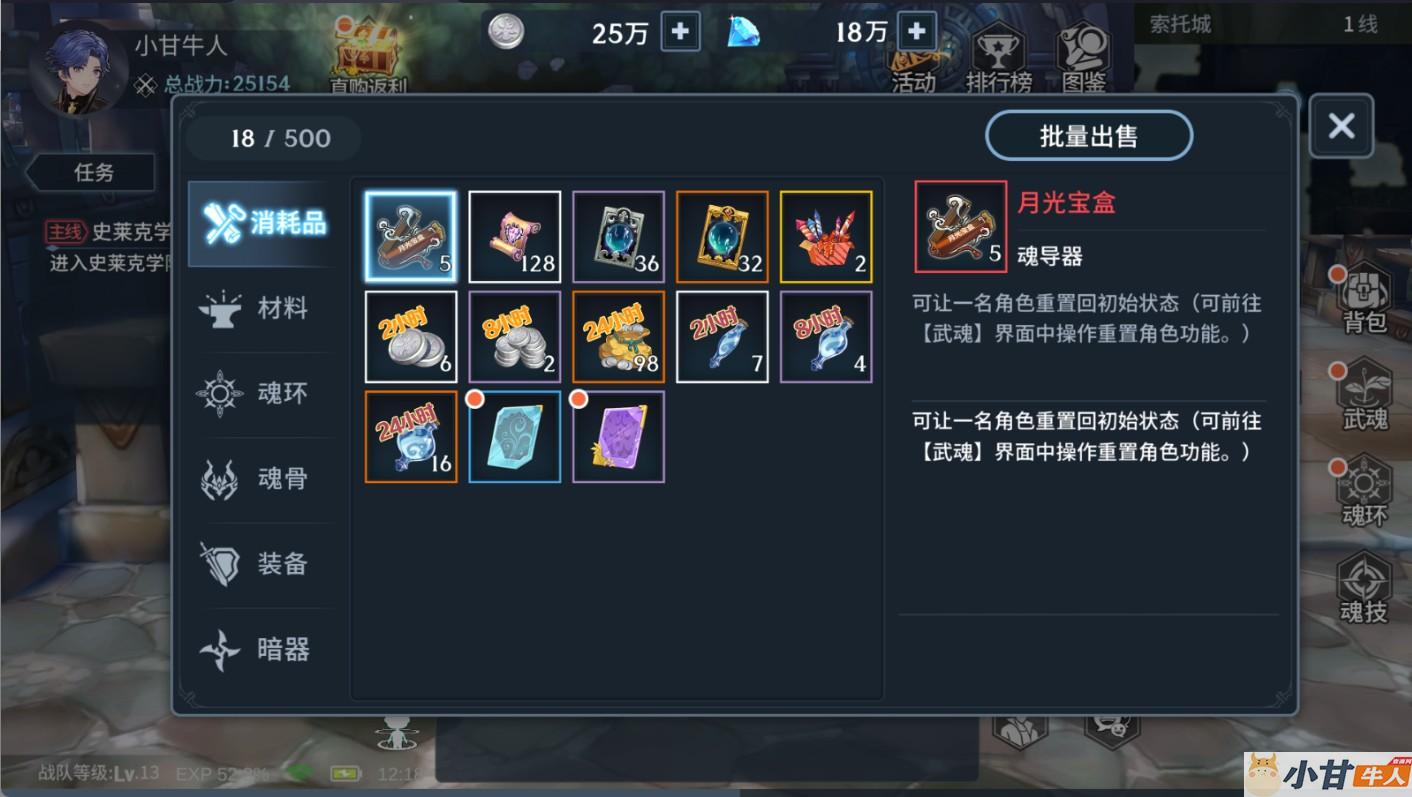The width and height of the screenshot is (1412, 797).
Task: Open the 装备 category tab
Action: [x=260, y=564]
